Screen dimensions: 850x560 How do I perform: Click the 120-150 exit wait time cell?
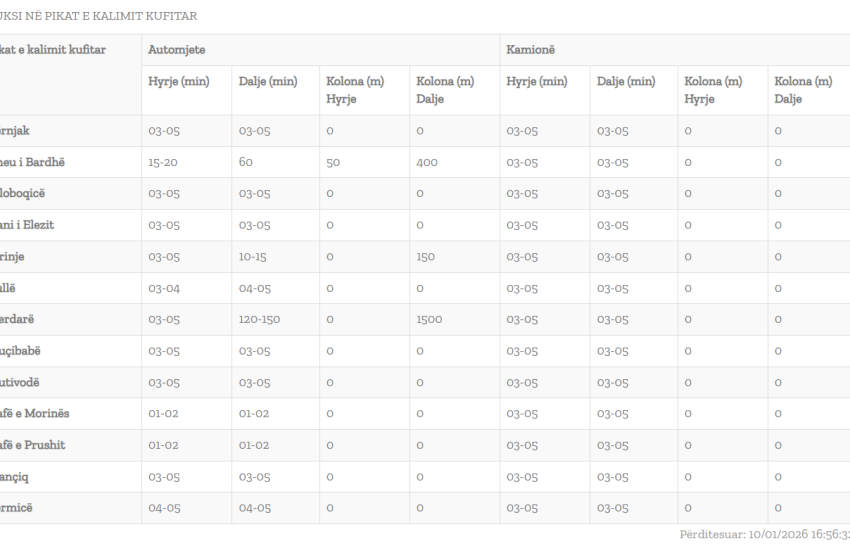tap(260, 320)
